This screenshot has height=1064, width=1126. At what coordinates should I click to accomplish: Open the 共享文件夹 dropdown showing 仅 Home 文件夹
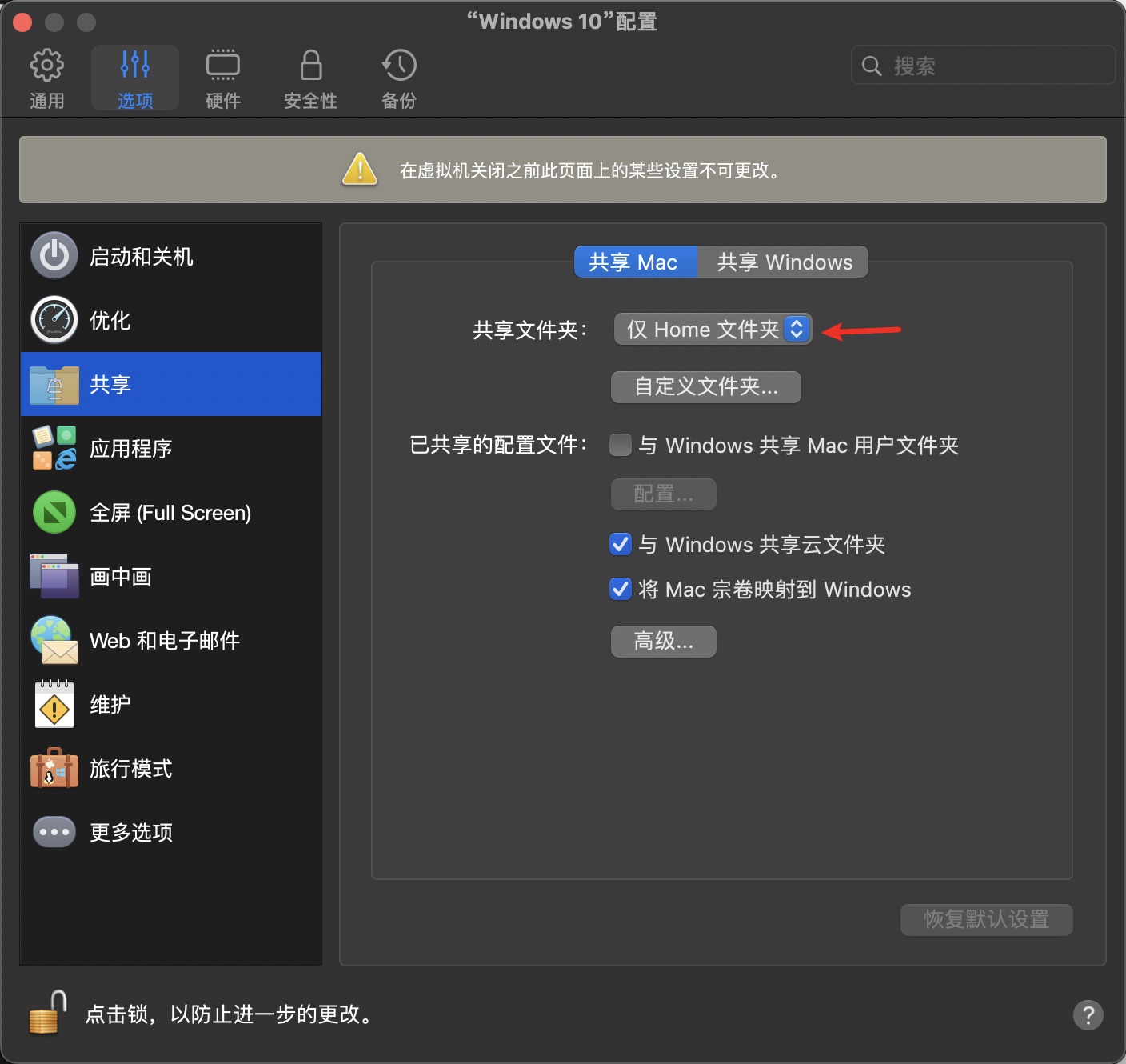coord(713,329)
